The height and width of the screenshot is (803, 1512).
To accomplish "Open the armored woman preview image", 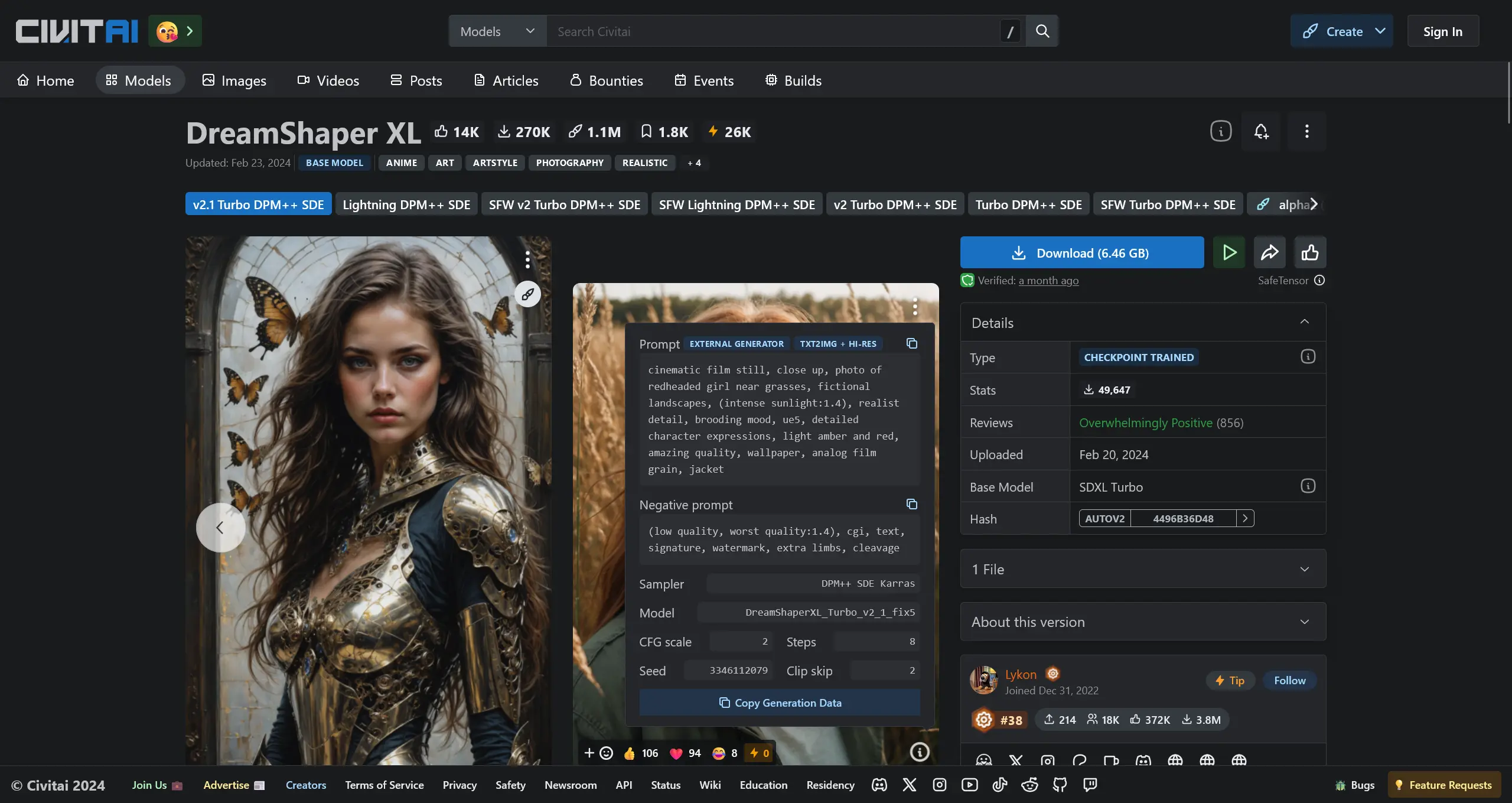I will [368, 500].
